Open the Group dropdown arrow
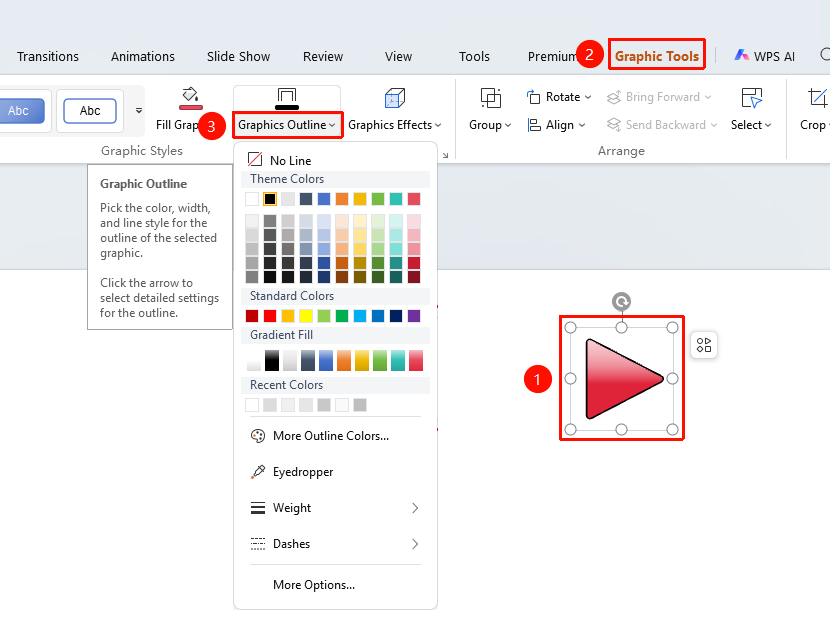This screenshot has width=830, height=642. 508,125
